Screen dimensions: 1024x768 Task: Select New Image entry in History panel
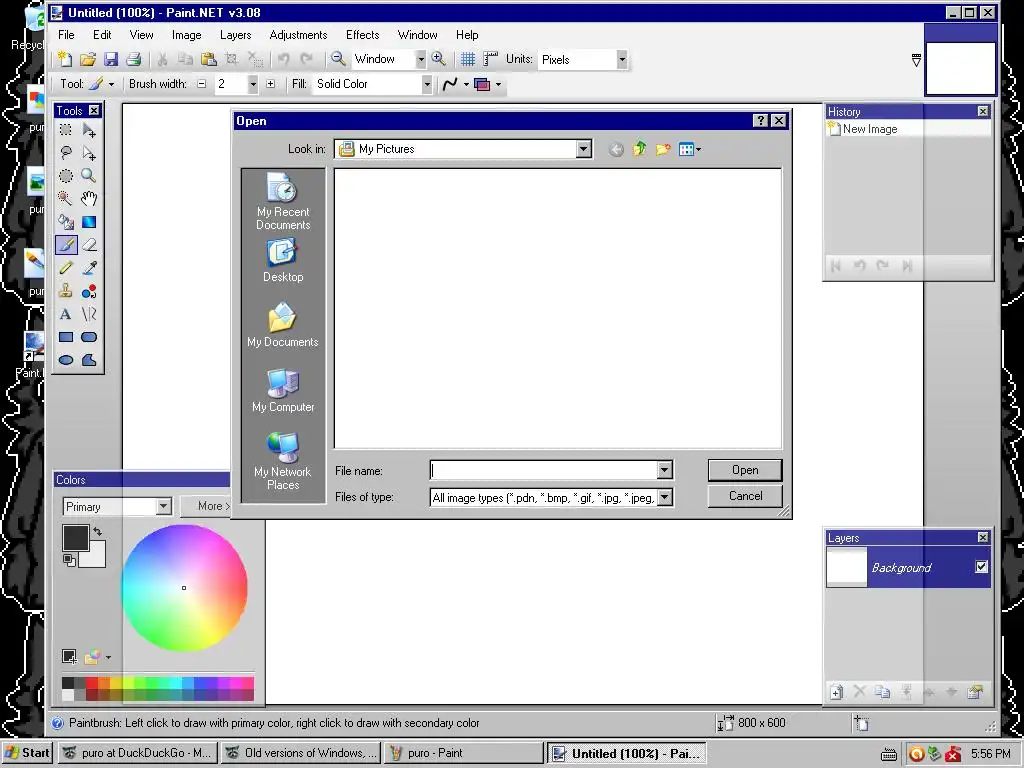[x=908, y=129]
